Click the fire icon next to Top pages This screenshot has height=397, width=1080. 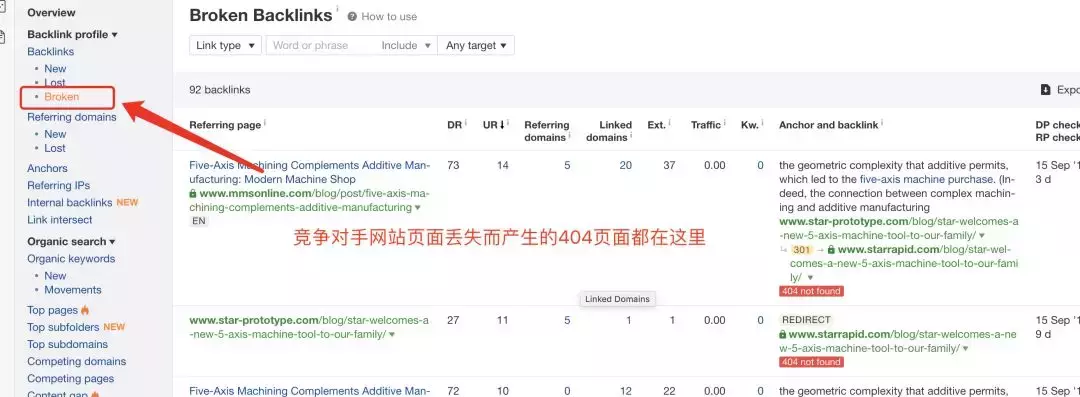pyautogui.click(x=85, y=310)
